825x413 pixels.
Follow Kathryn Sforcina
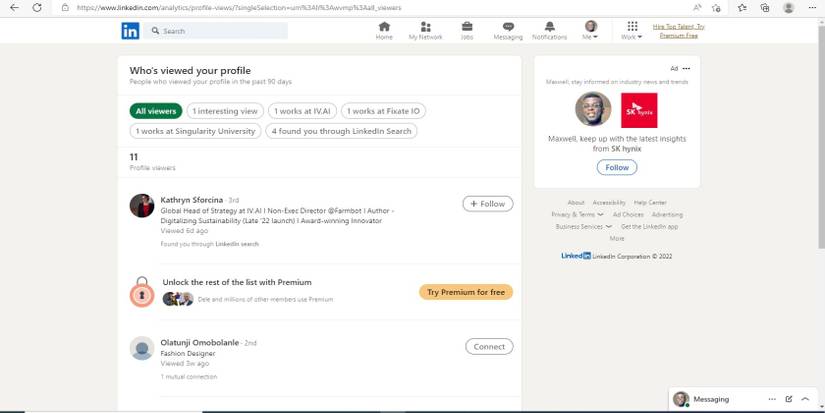[x=488, y=204]
